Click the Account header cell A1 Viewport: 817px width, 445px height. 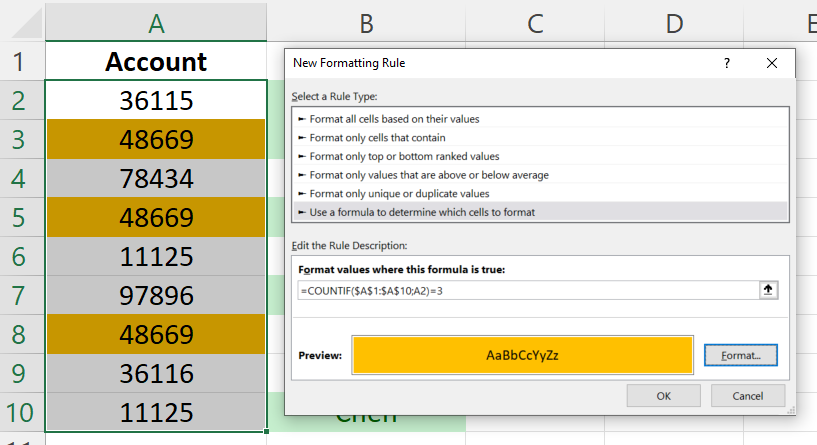[x=155, y=62]
